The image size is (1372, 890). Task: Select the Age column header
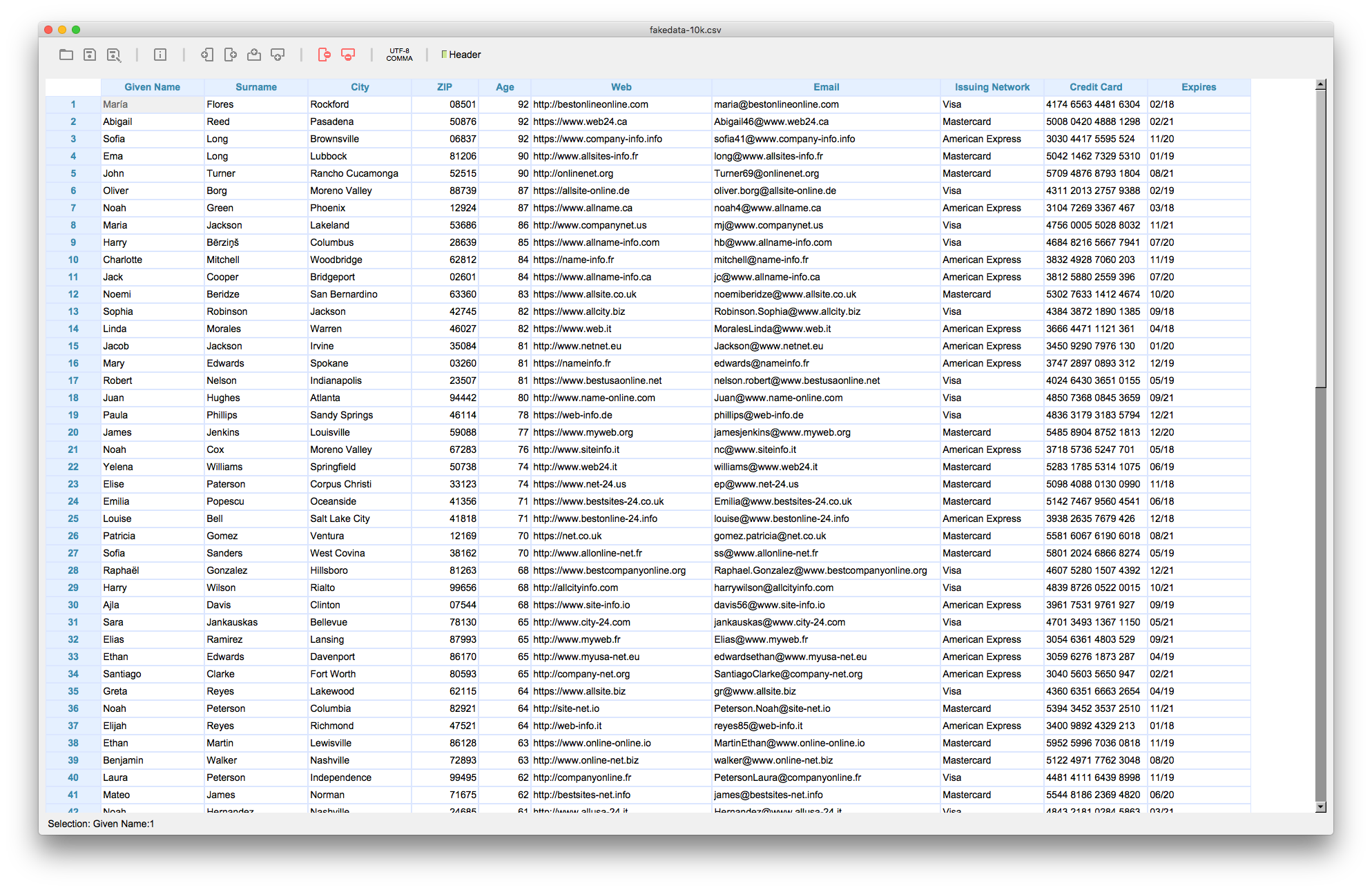point(505,87)
